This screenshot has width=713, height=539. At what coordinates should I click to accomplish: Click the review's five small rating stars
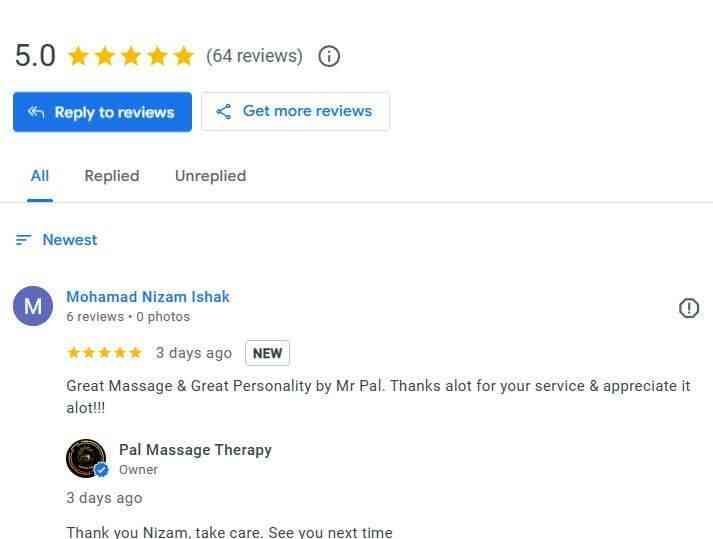point(105,353)
